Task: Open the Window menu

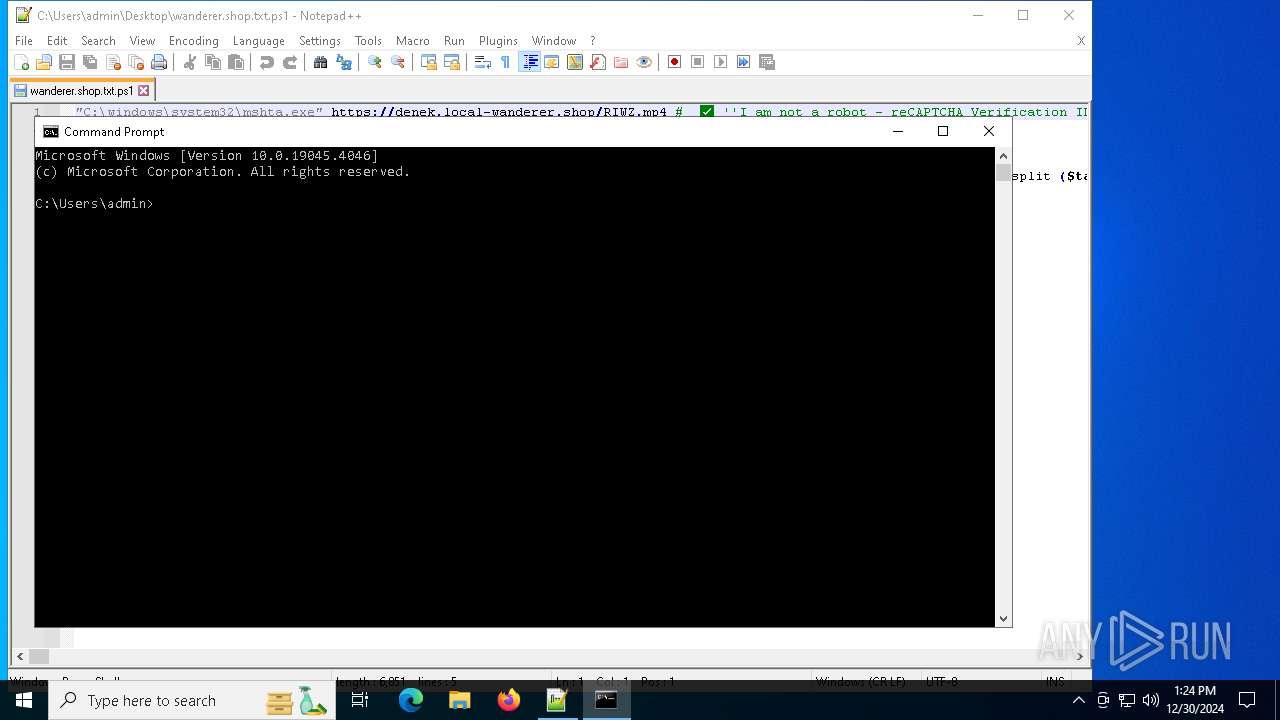Action: click(553, 41)
